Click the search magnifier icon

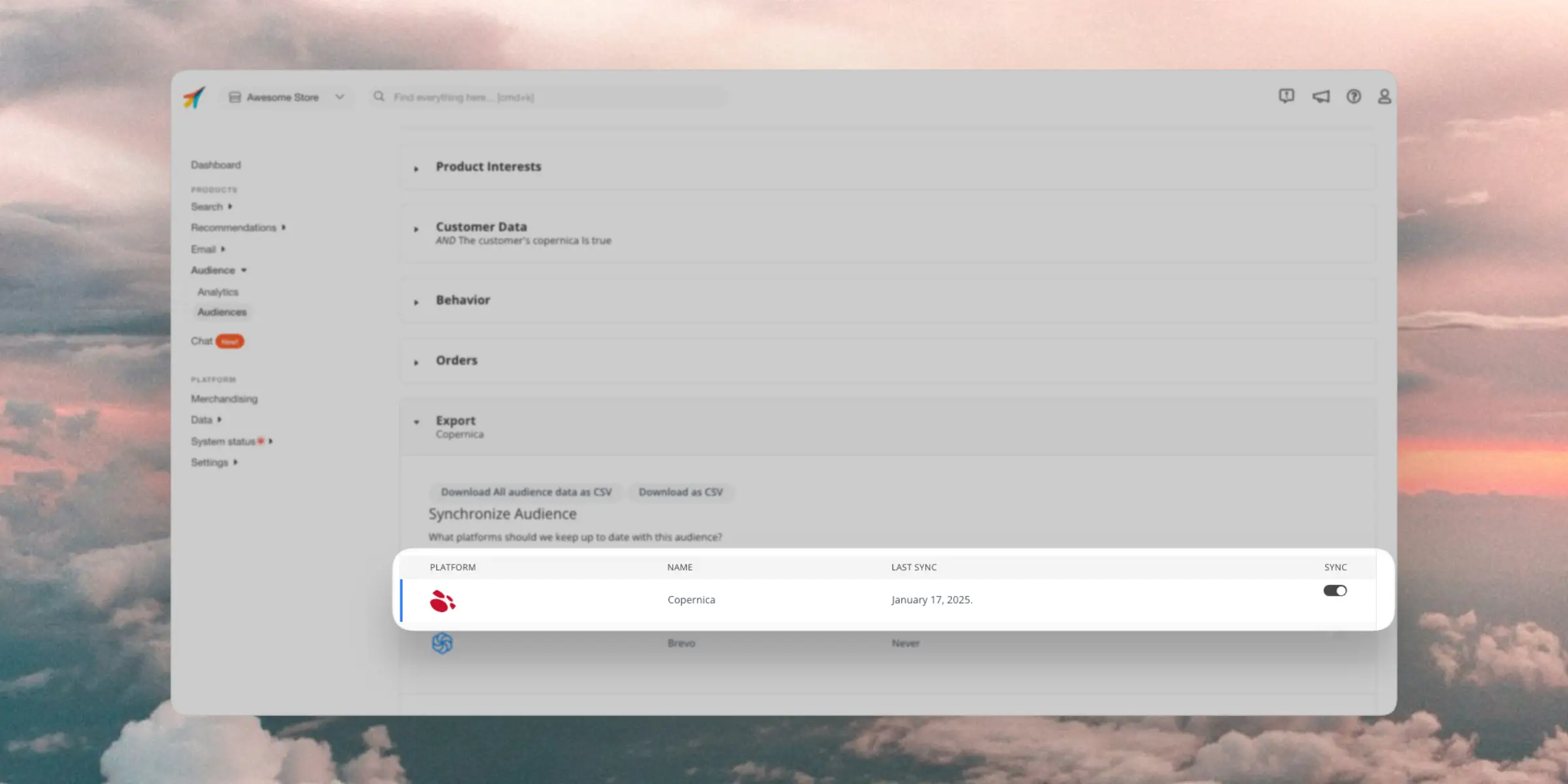pyautogui.click(x=379, y=97)
